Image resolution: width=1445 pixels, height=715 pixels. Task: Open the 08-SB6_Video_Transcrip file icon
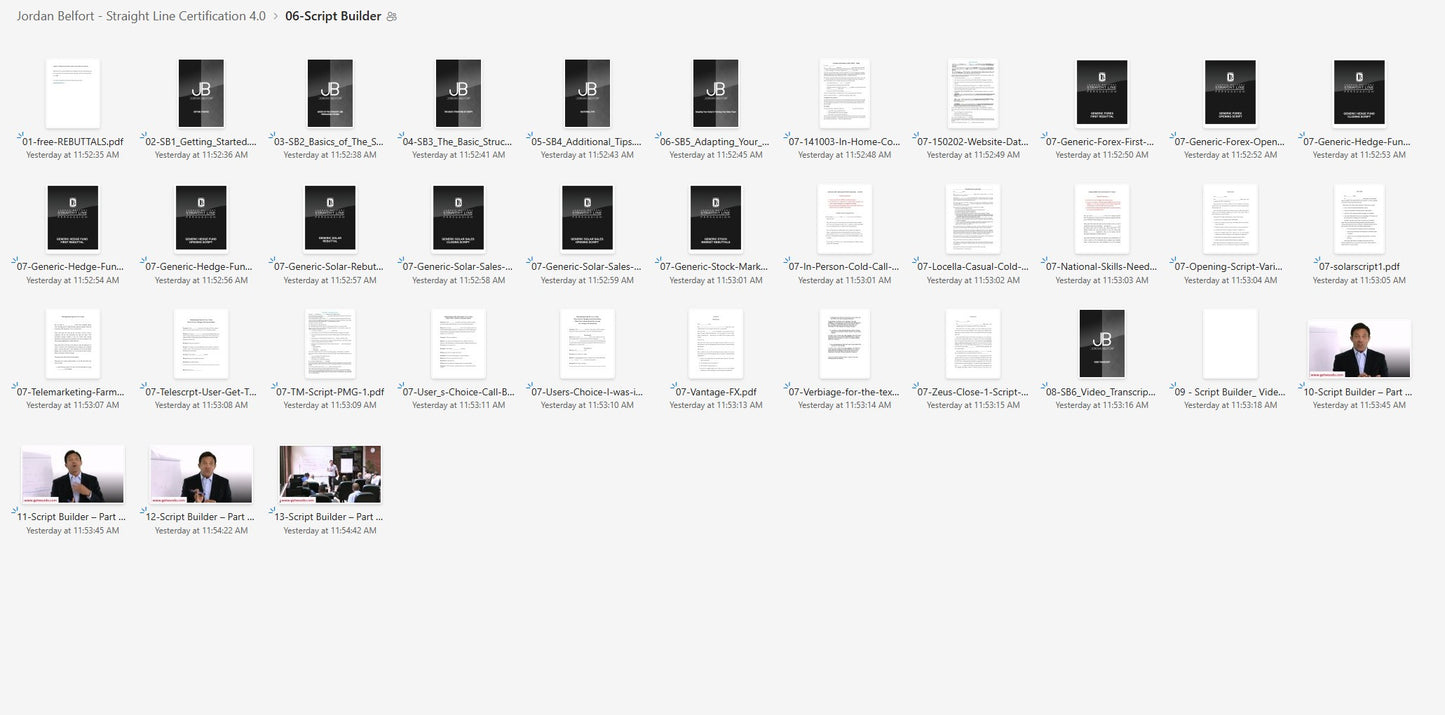1102,343
